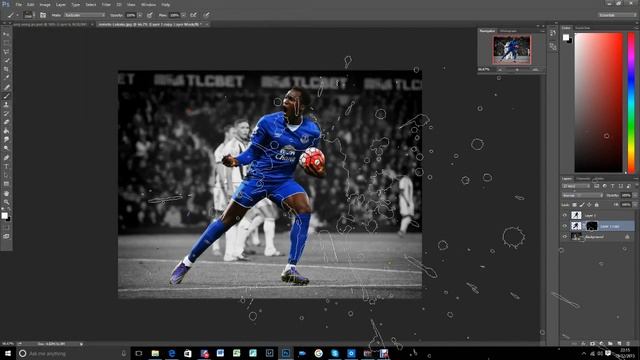Select the Crop tool
The height and width of the screenshot is (360, 640).
[6, 69]
